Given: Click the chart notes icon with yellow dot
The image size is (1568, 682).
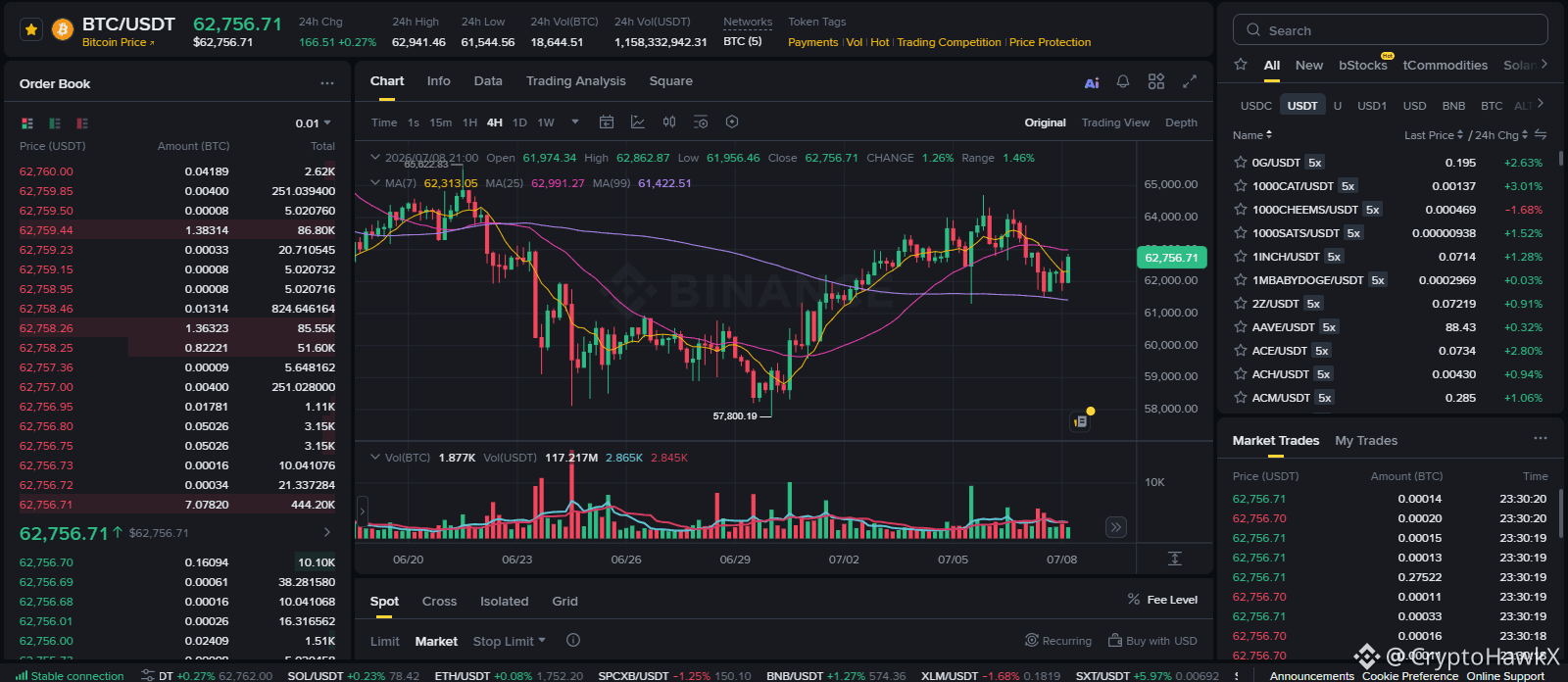Looking at the screenshot, I should [1081, 420].
